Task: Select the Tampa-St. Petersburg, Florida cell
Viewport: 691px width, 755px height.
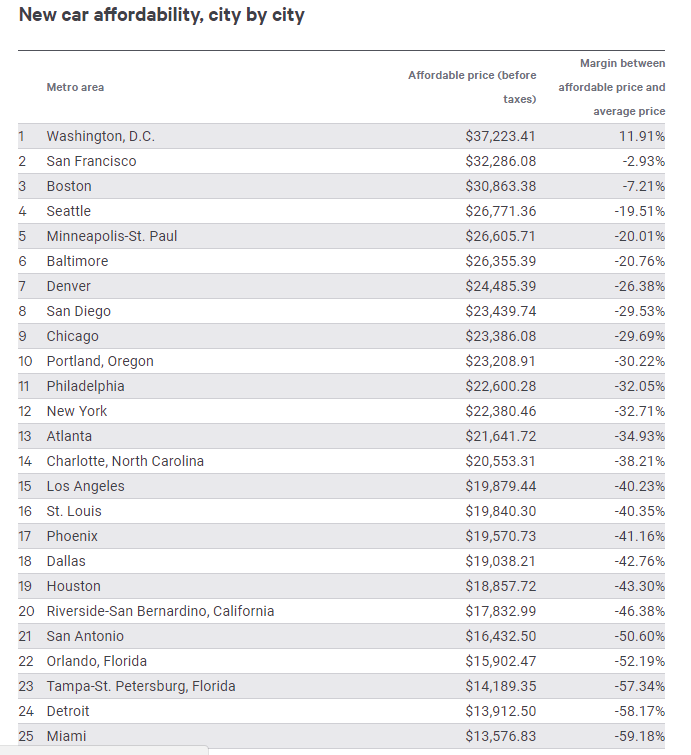Action: click(x=139, y=686)
